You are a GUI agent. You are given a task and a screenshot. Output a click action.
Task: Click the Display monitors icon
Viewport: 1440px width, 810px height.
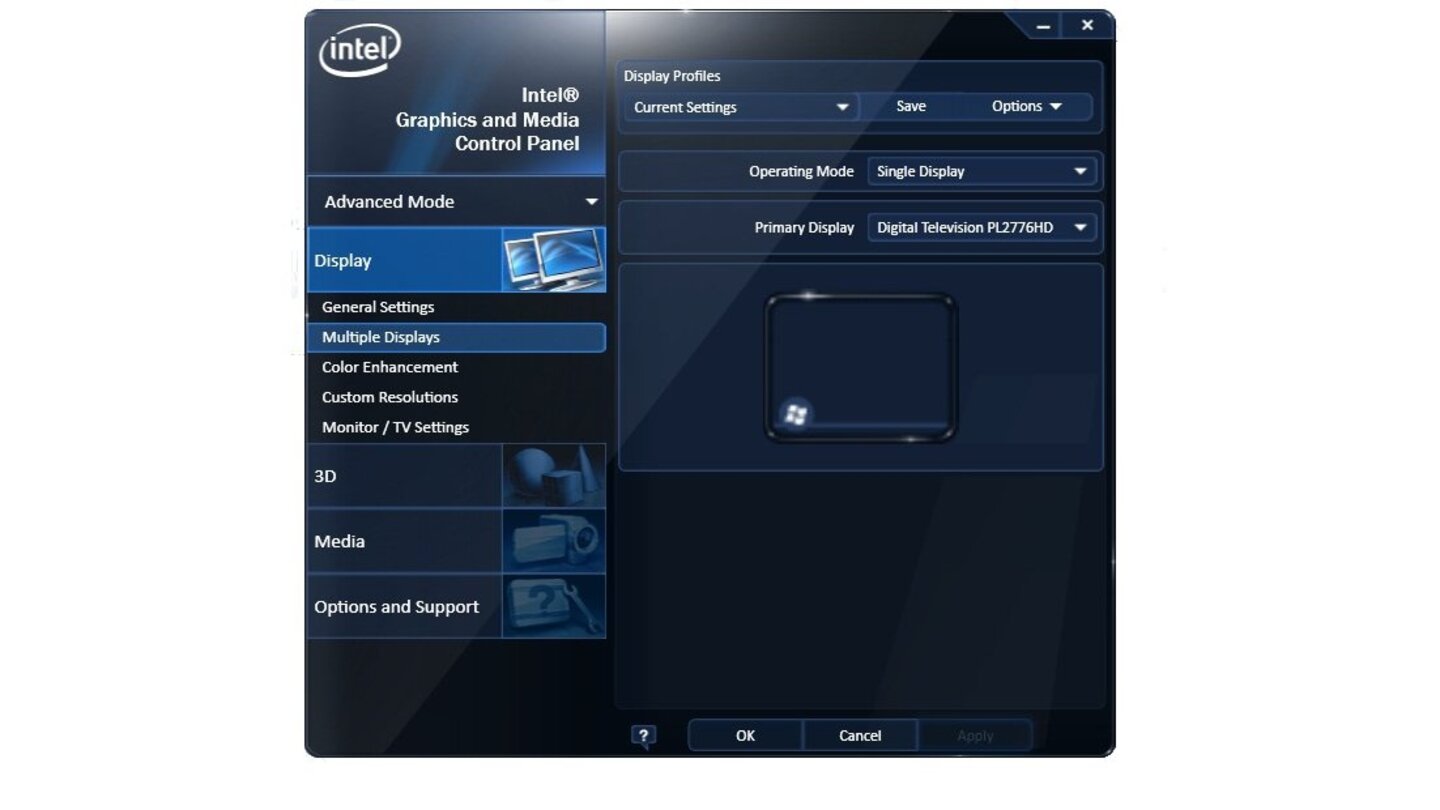click(554, 260)
